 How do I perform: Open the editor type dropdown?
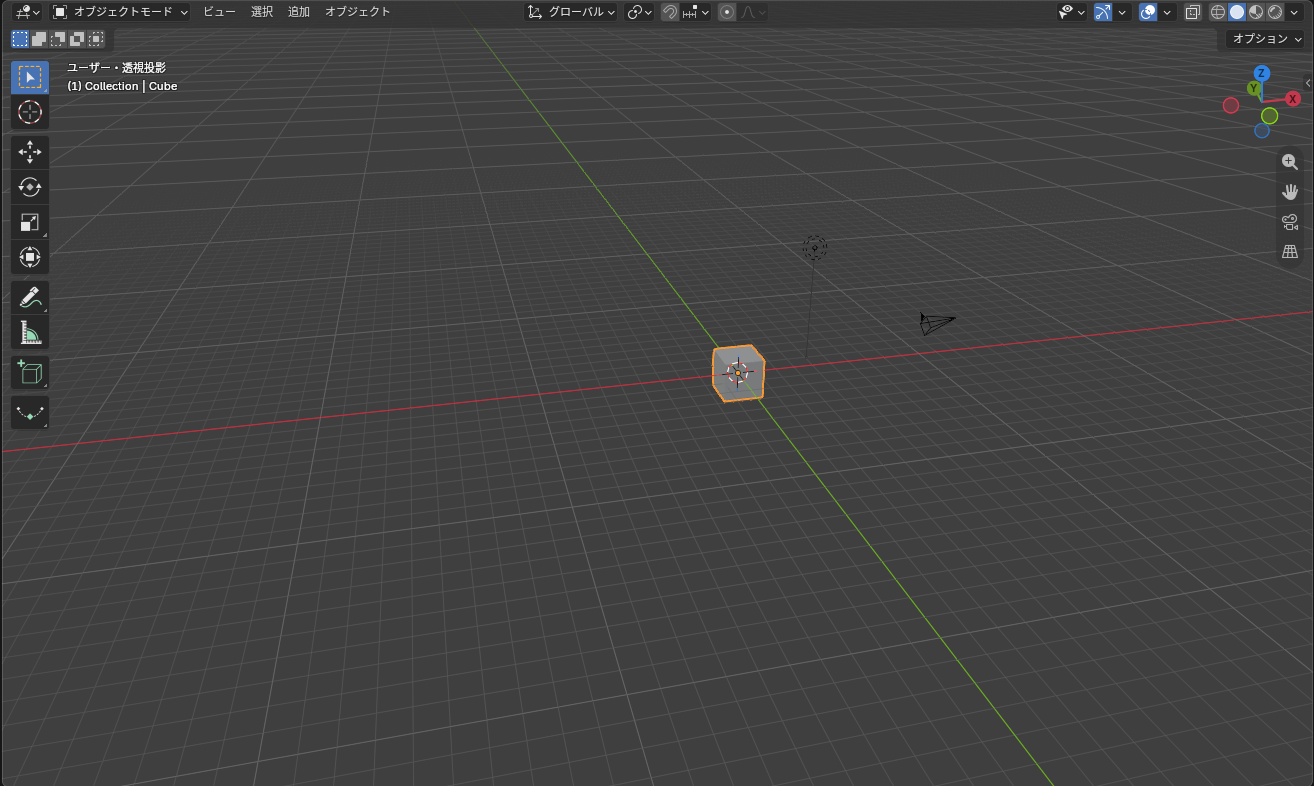tap(27, 12)
